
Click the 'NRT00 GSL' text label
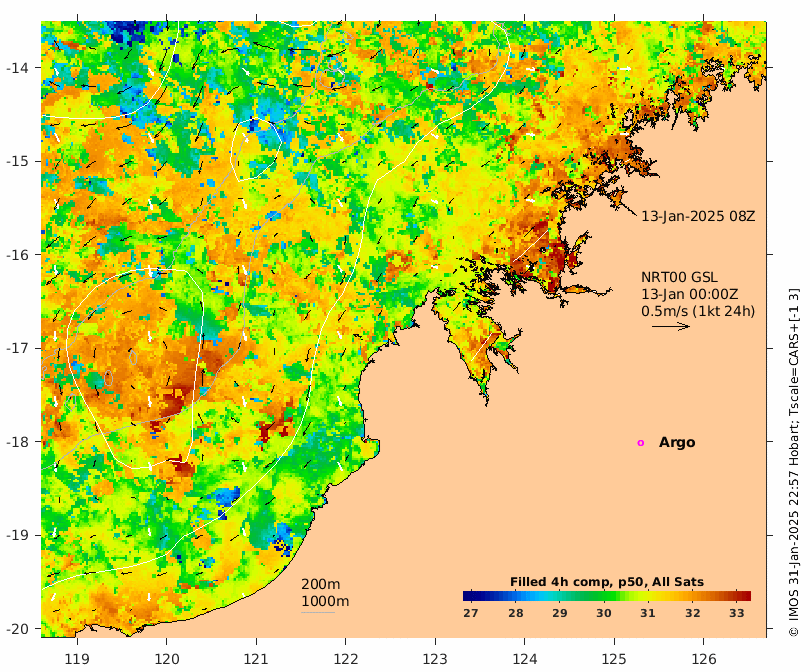[679, 277]
